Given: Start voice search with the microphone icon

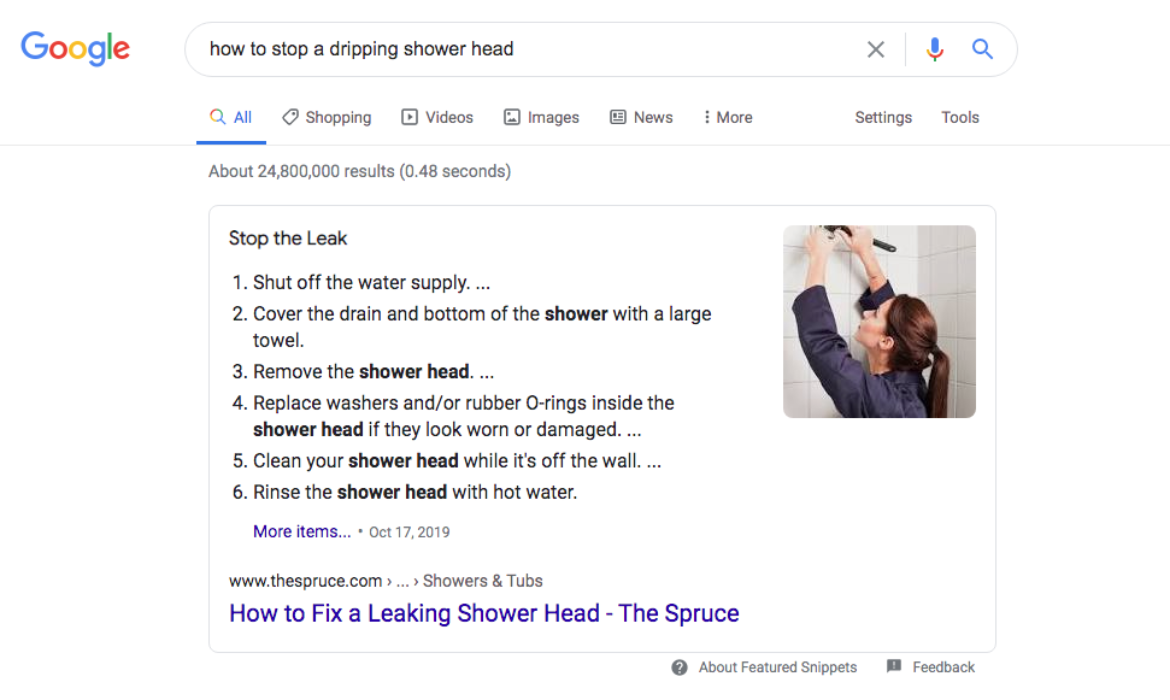Looking at the screenshot, I should click(934, 49).
